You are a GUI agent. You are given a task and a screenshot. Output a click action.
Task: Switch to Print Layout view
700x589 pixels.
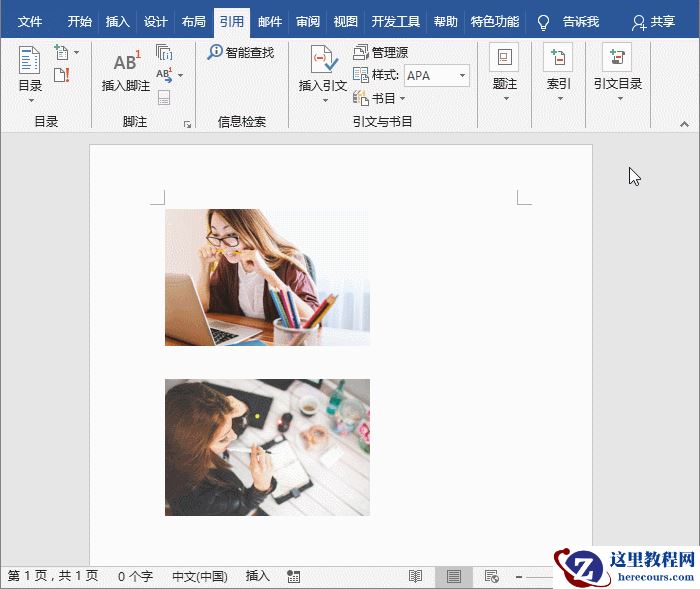tap(454, 577)
